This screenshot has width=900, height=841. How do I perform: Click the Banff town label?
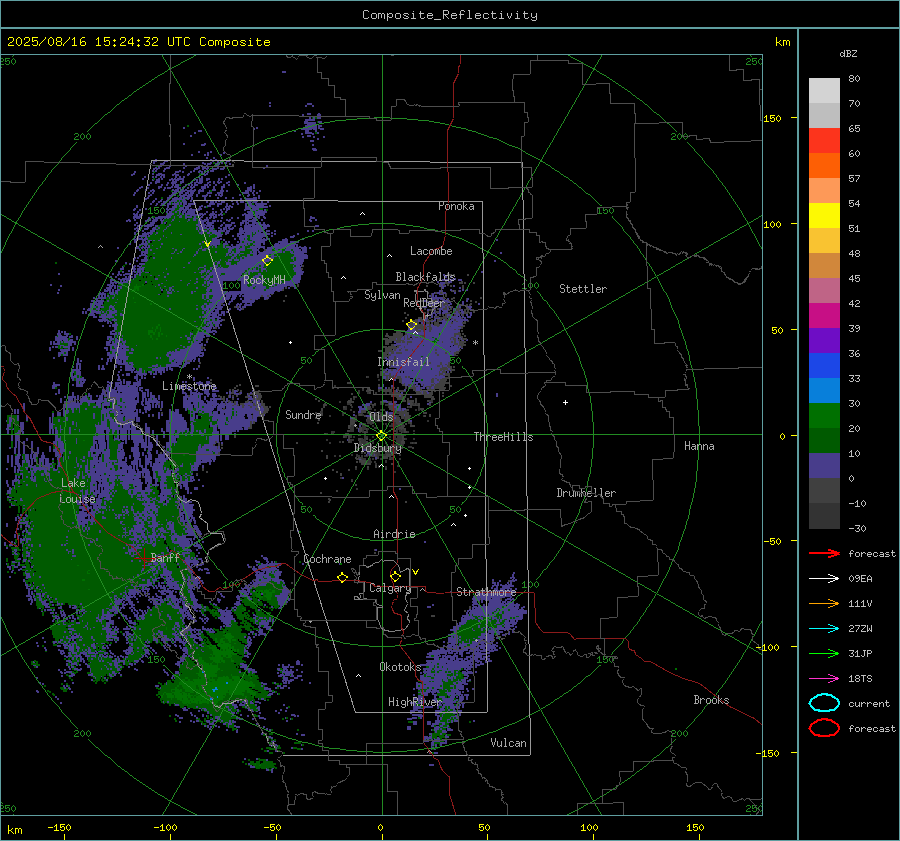pyautogui.click(x=165, y=557)
